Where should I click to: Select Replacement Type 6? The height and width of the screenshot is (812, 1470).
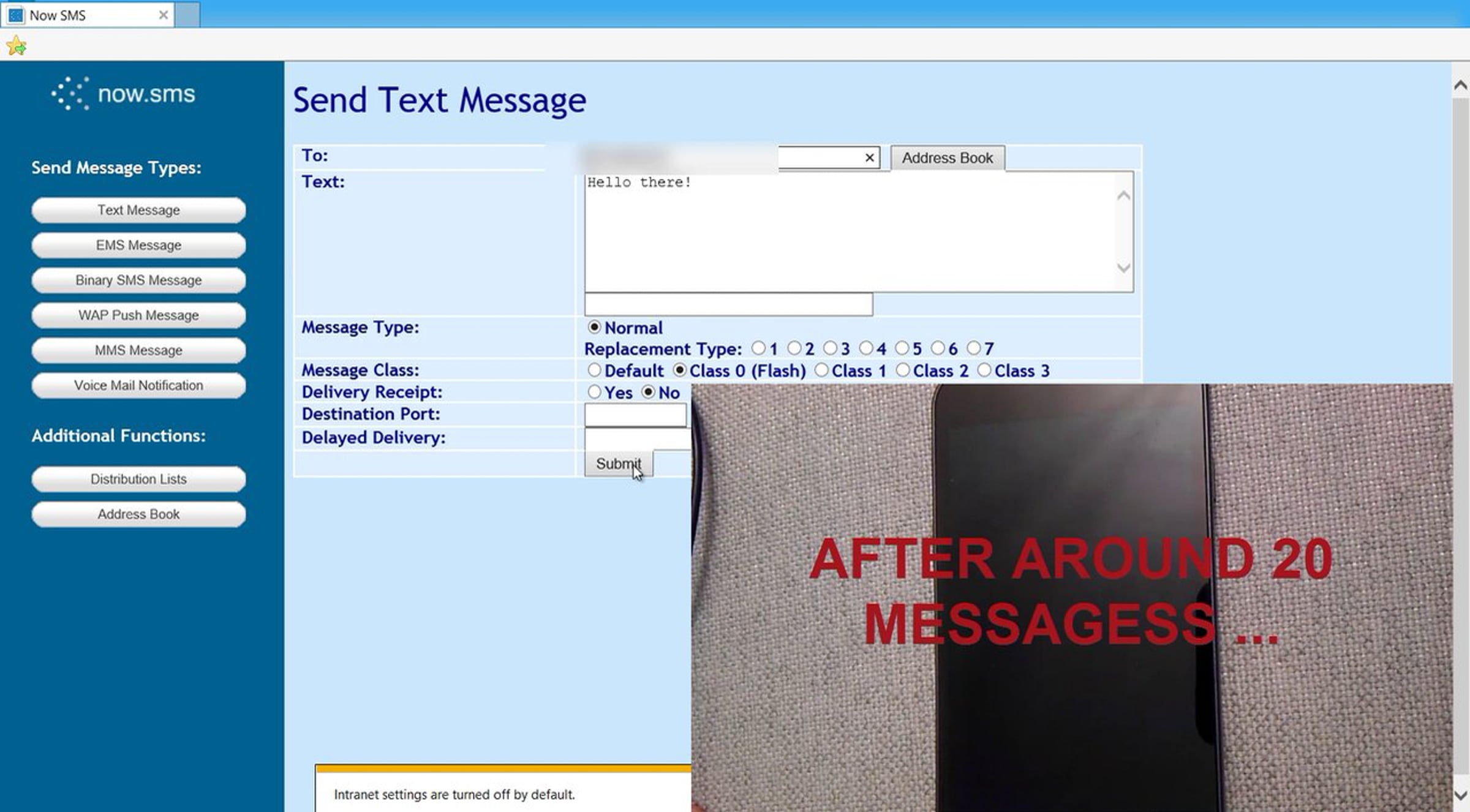tap(938, 348)
